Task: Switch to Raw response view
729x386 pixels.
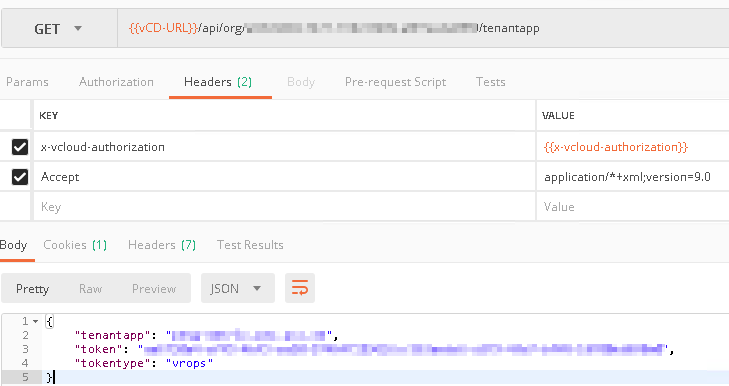Action: [90, 289]
